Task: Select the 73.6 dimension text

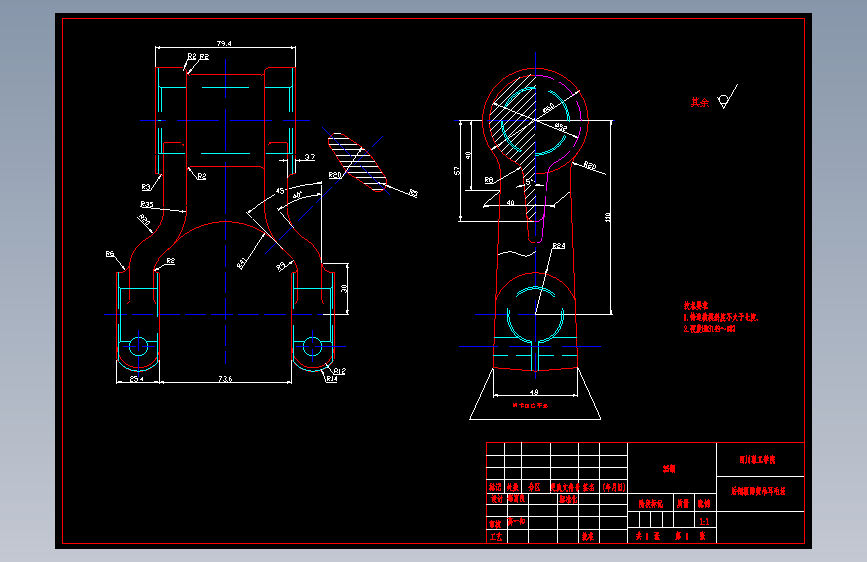Action: click(225, 379)
